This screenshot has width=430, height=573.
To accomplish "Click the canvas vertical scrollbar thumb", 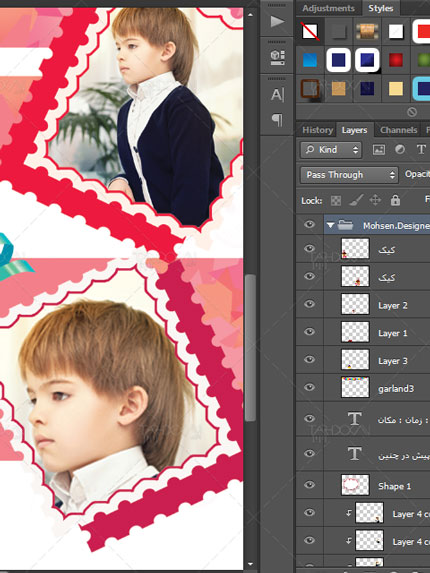I will click(x=250, y=348).
